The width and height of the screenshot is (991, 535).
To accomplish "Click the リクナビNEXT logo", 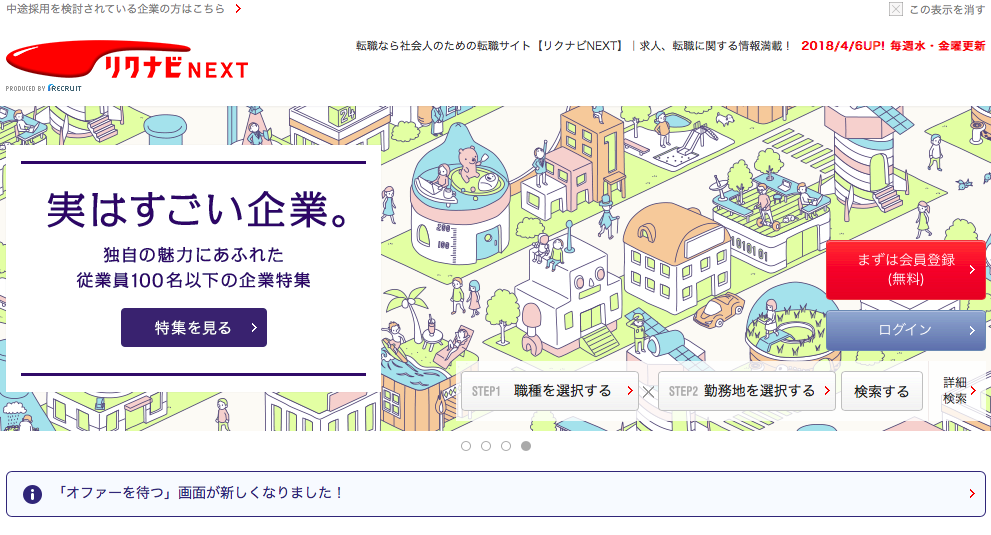I will [127, 61].
